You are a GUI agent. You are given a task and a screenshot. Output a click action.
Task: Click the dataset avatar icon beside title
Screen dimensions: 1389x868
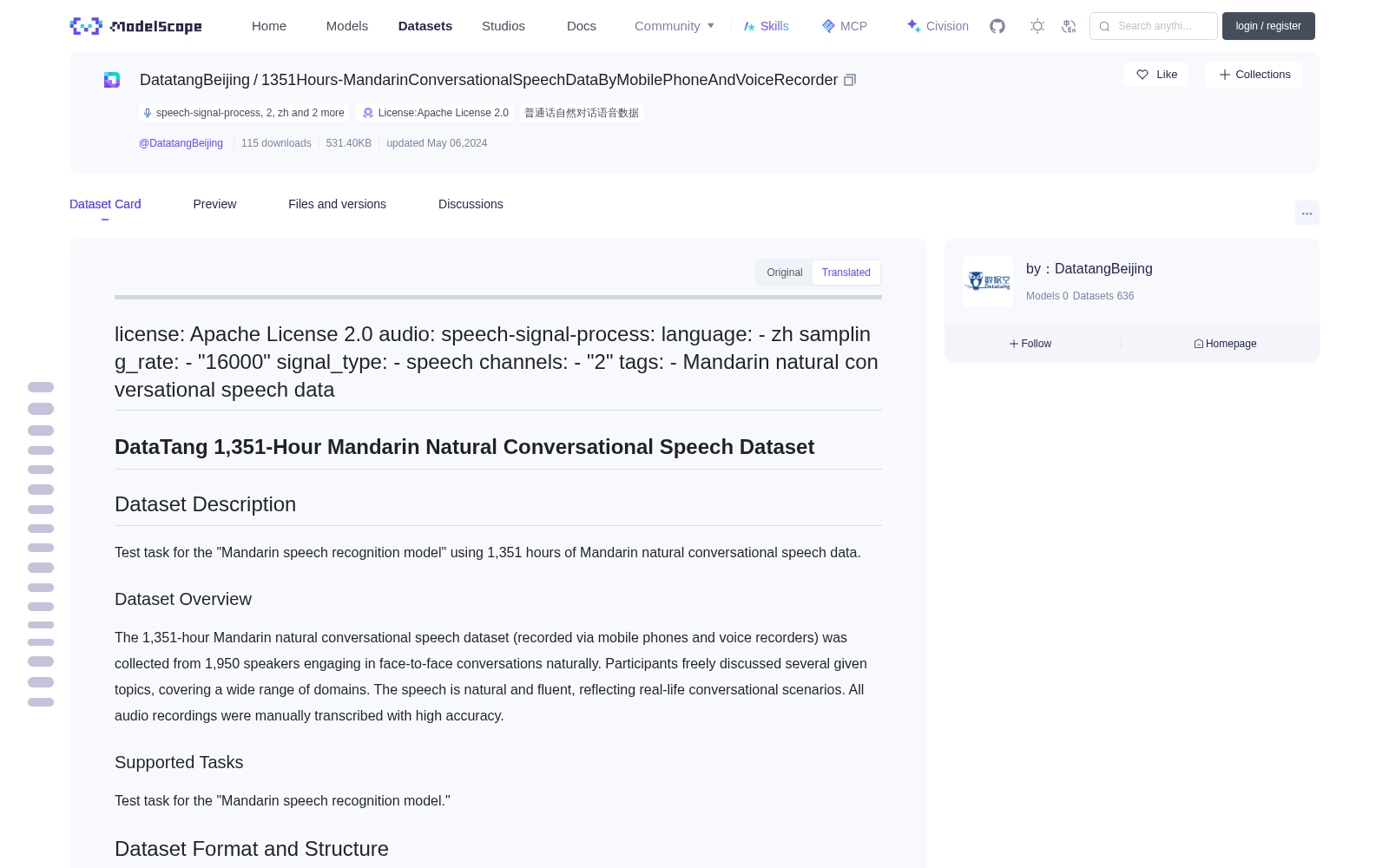click(x=112, y=80)
